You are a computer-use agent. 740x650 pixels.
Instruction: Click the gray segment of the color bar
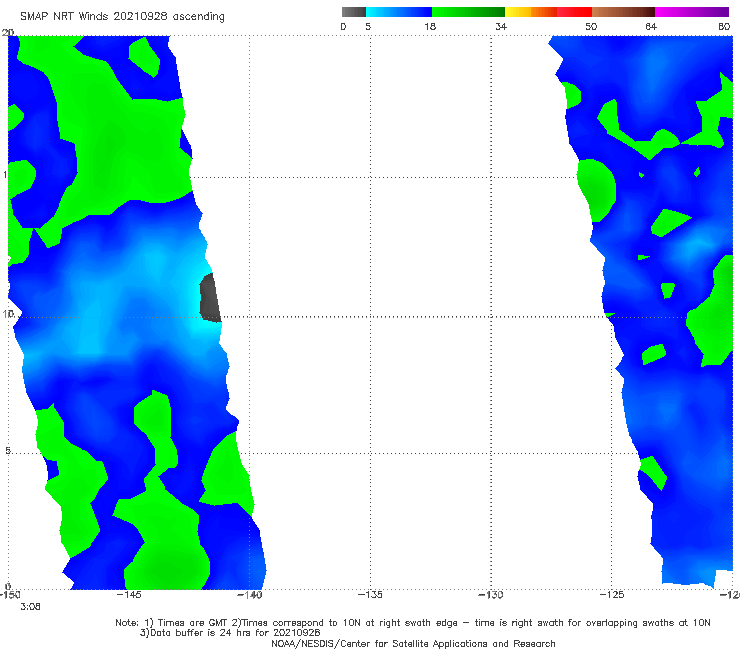354,12
